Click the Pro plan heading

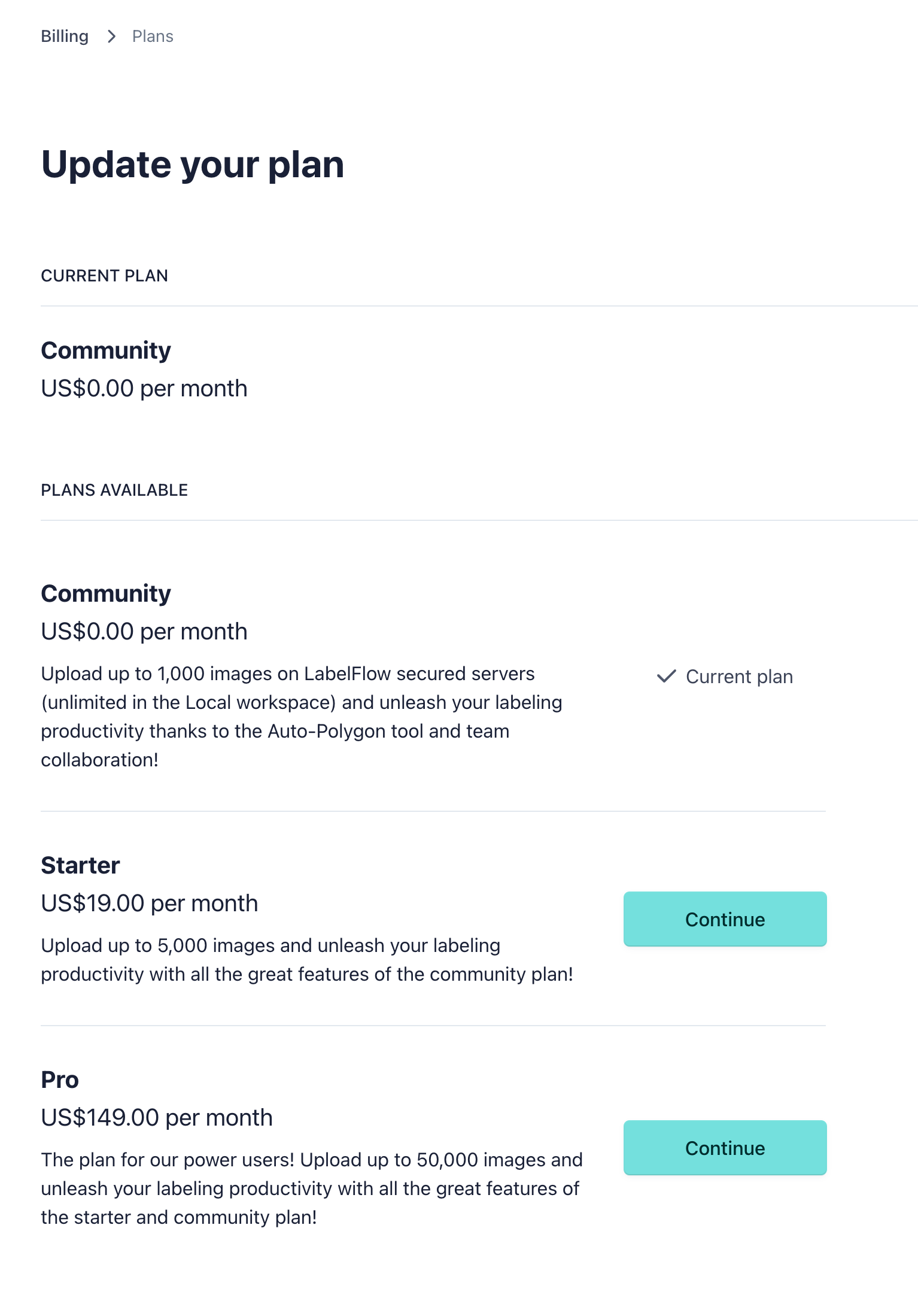pos(59,1080)
